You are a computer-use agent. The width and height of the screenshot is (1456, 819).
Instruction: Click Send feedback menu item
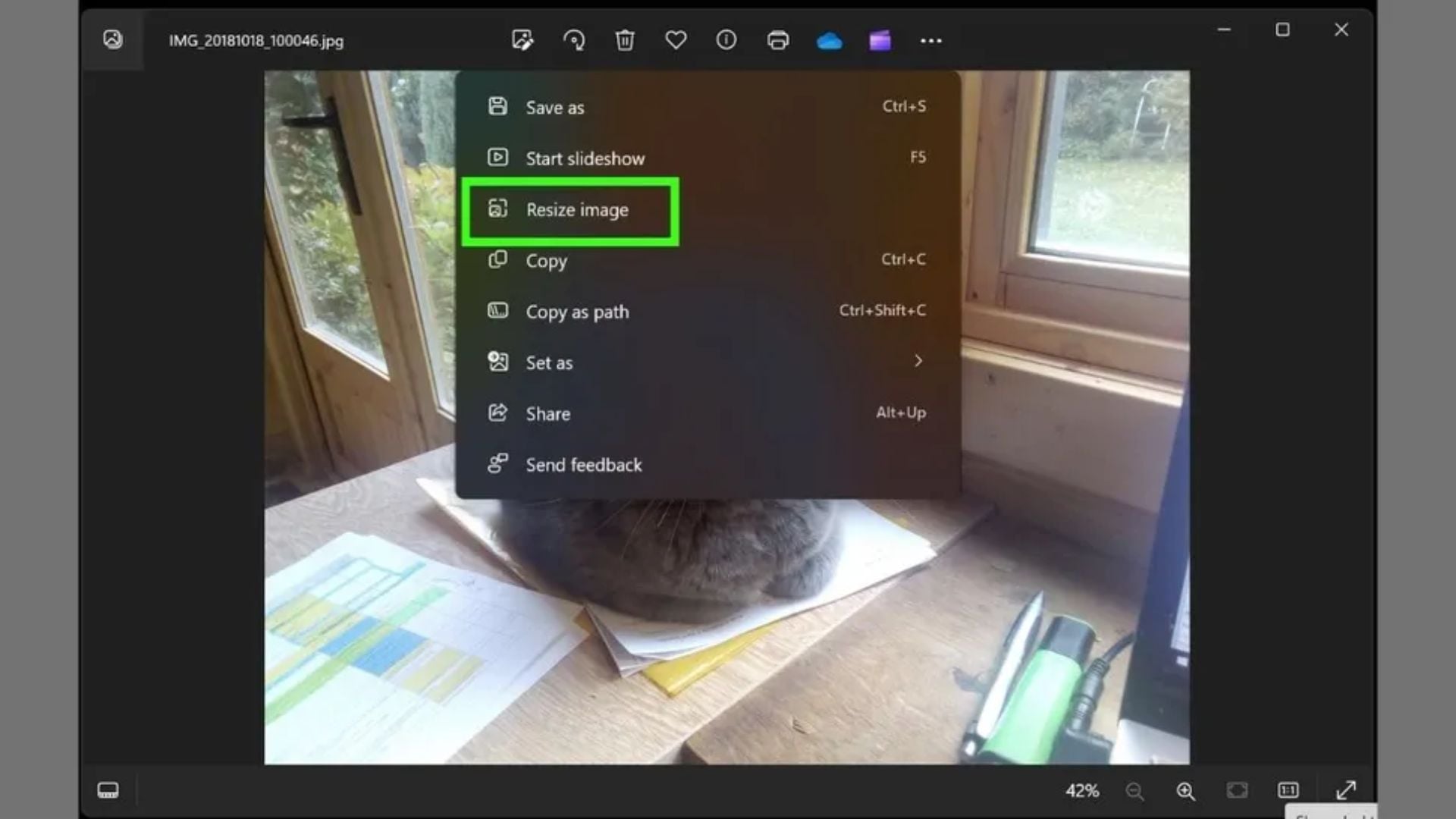click(583, 465)
